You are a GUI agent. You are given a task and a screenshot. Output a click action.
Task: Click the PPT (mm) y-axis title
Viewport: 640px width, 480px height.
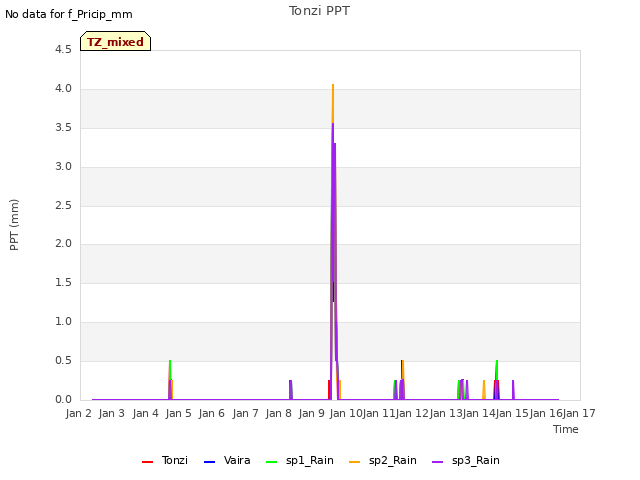tap(14, 224)
